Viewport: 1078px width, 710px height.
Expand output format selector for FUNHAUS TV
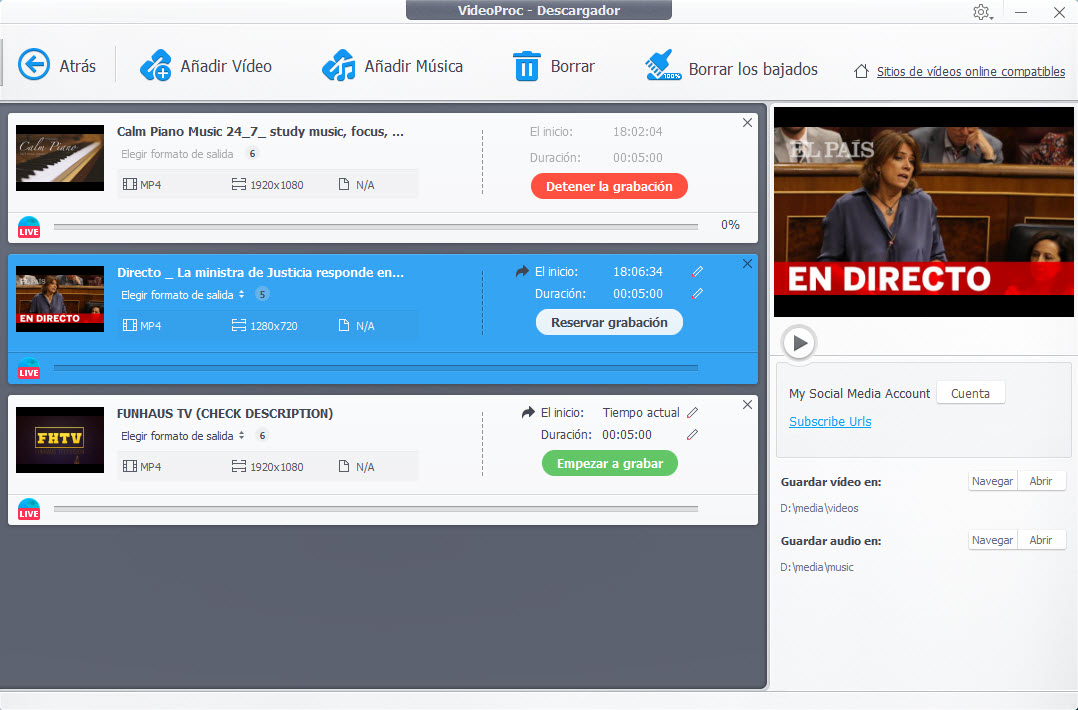[x=241, y=436]
